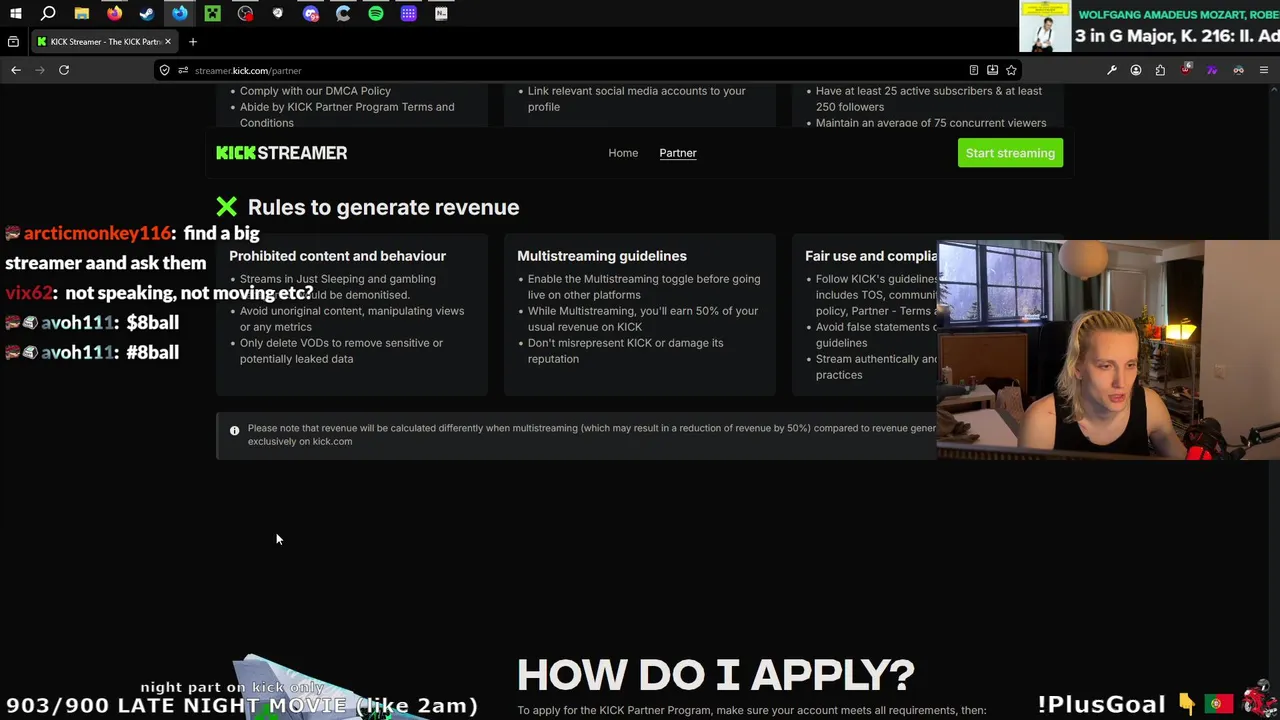Open site permissions icon in address bar

pyautogui.click(x=183, y=70)
